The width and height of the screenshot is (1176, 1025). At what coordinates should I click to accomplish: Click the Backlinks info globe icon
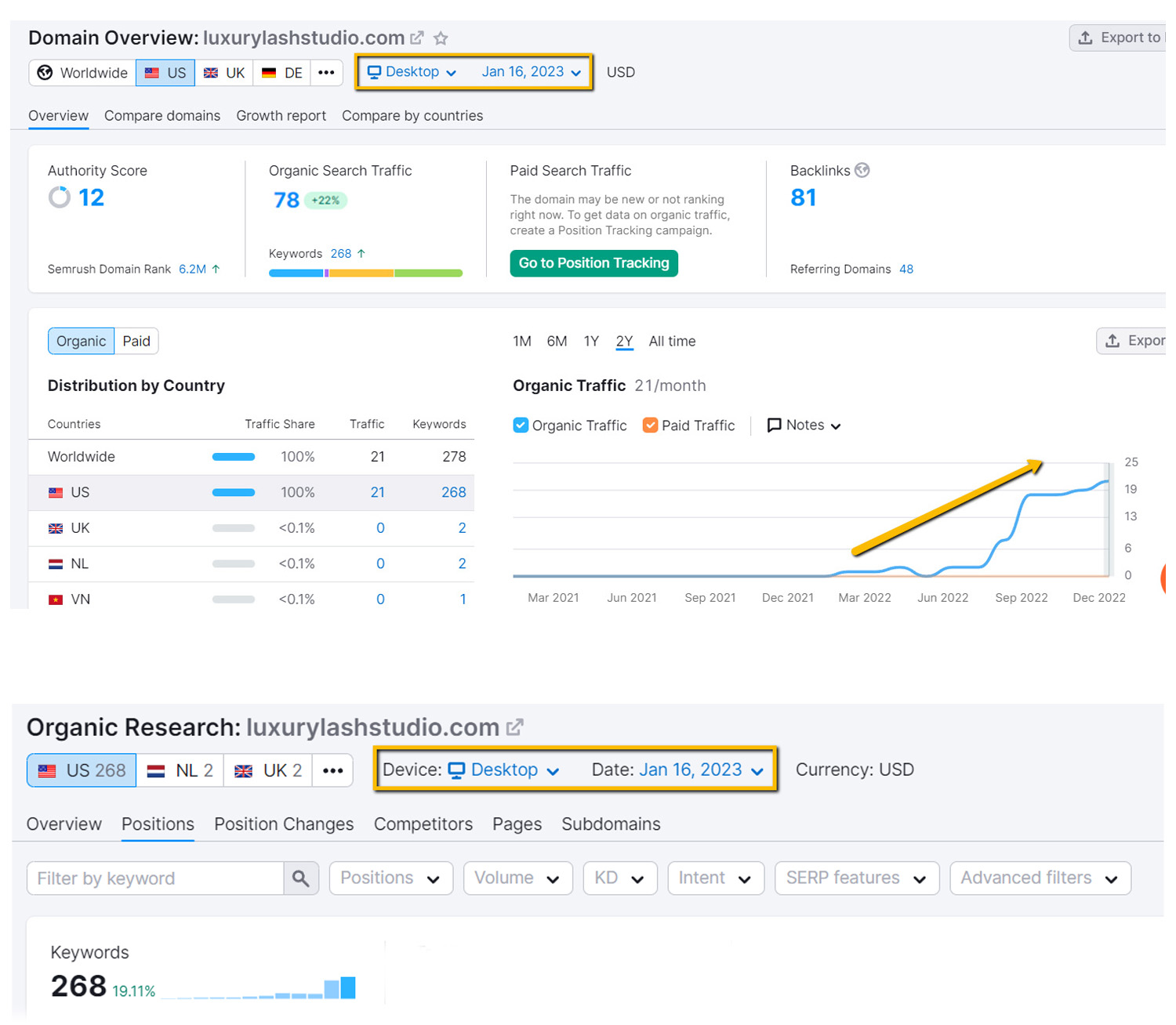pos(862,170)
